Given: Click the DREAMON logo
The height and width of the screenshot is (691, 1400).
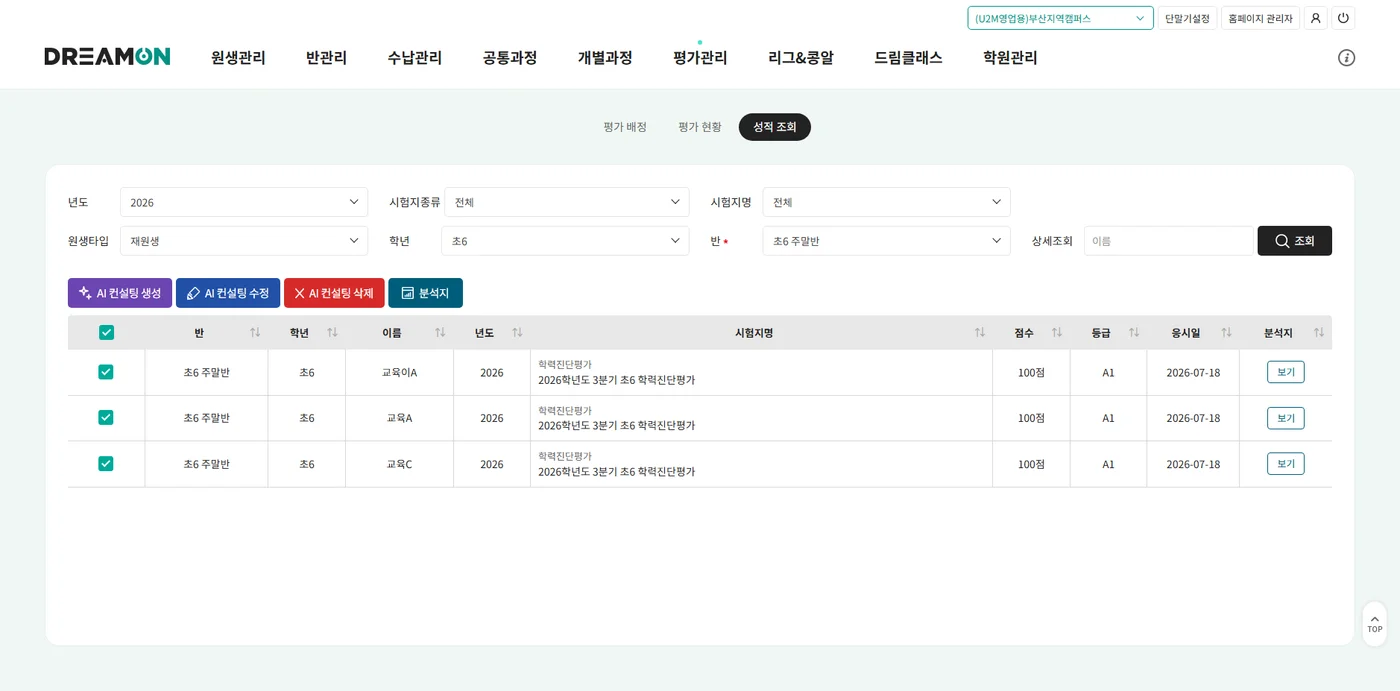Looking at the screenshot, I should click(x=107, y=57).
